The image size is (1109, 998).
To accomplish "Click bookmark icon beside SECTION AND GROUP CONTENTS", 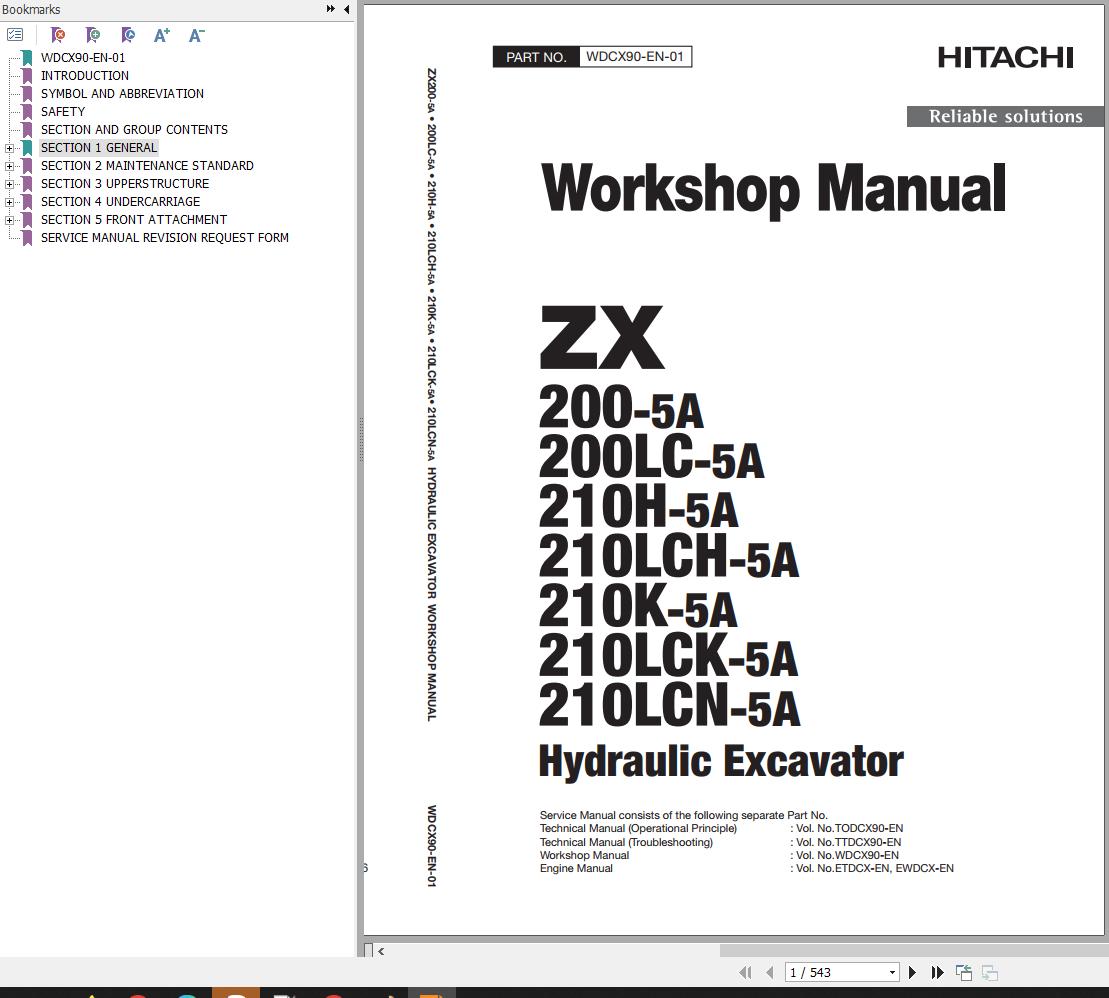I will (27, 129).
